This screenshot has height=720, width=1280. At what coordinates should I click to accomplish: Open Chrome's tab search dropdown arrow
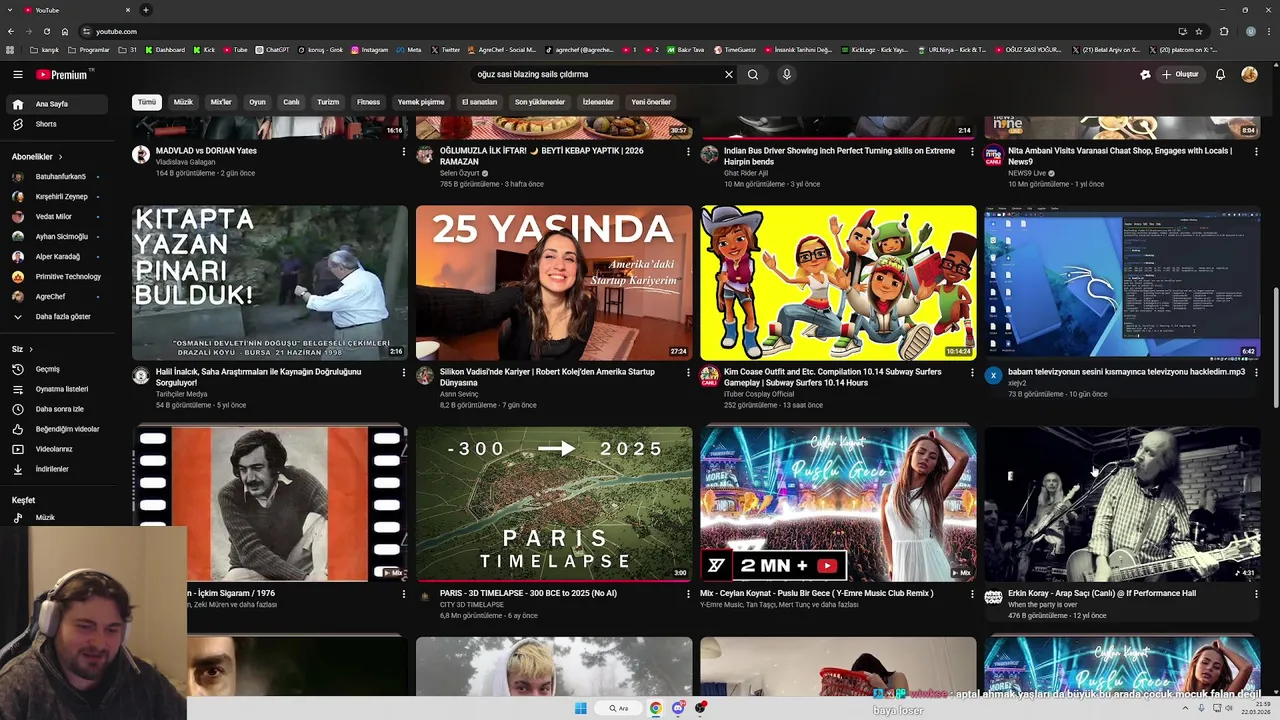tap(9, 10)
